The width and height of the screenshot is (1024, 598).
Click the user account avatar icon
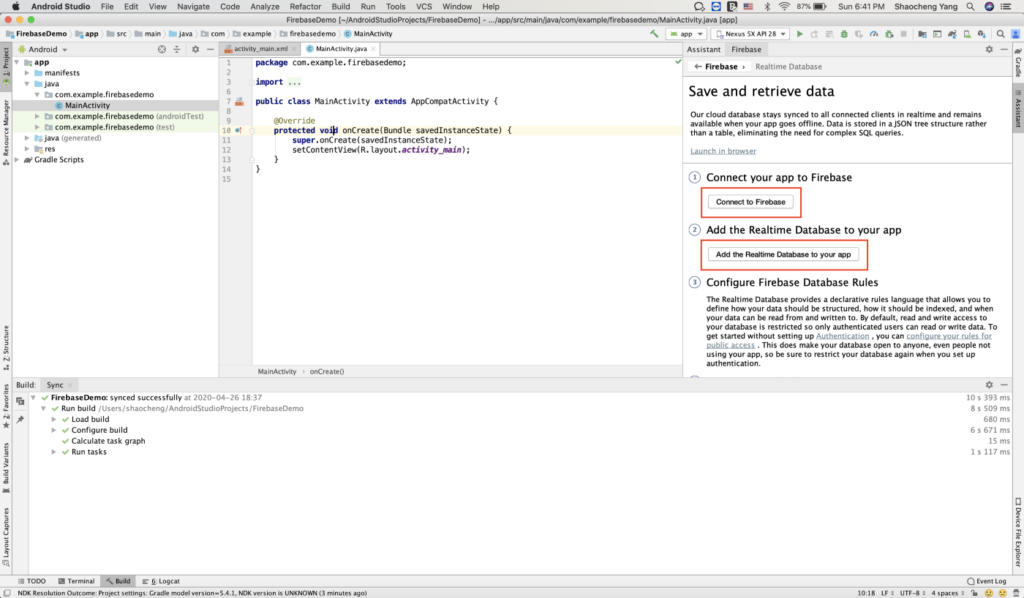1016,34
